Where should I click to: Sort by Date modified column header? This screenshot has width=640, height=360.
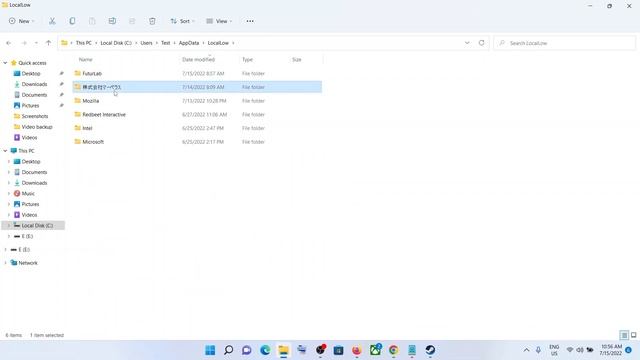coord(198,60)
